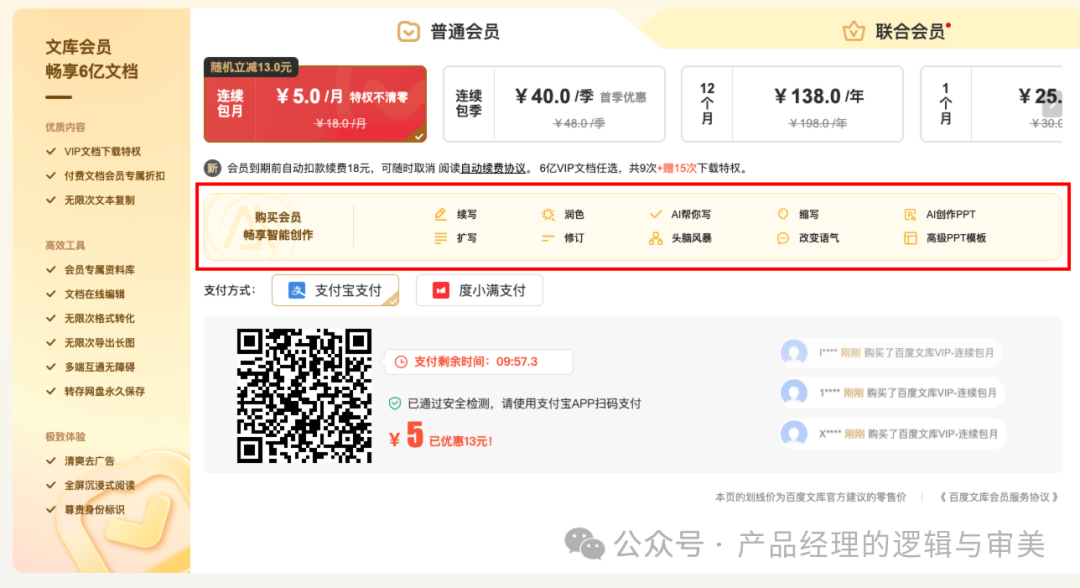The width and height of the screenshot is (1080, 588).
Task: Click the payment QR code
Action: coord(304,395)
